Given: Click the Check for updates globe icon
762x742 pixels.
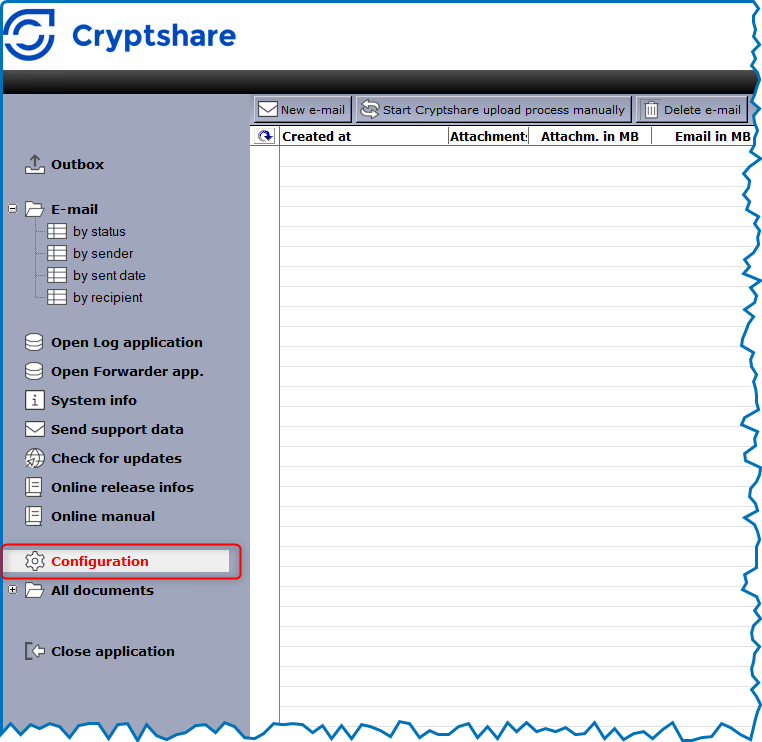Looking at the screenshot, I should coord(35,458).
